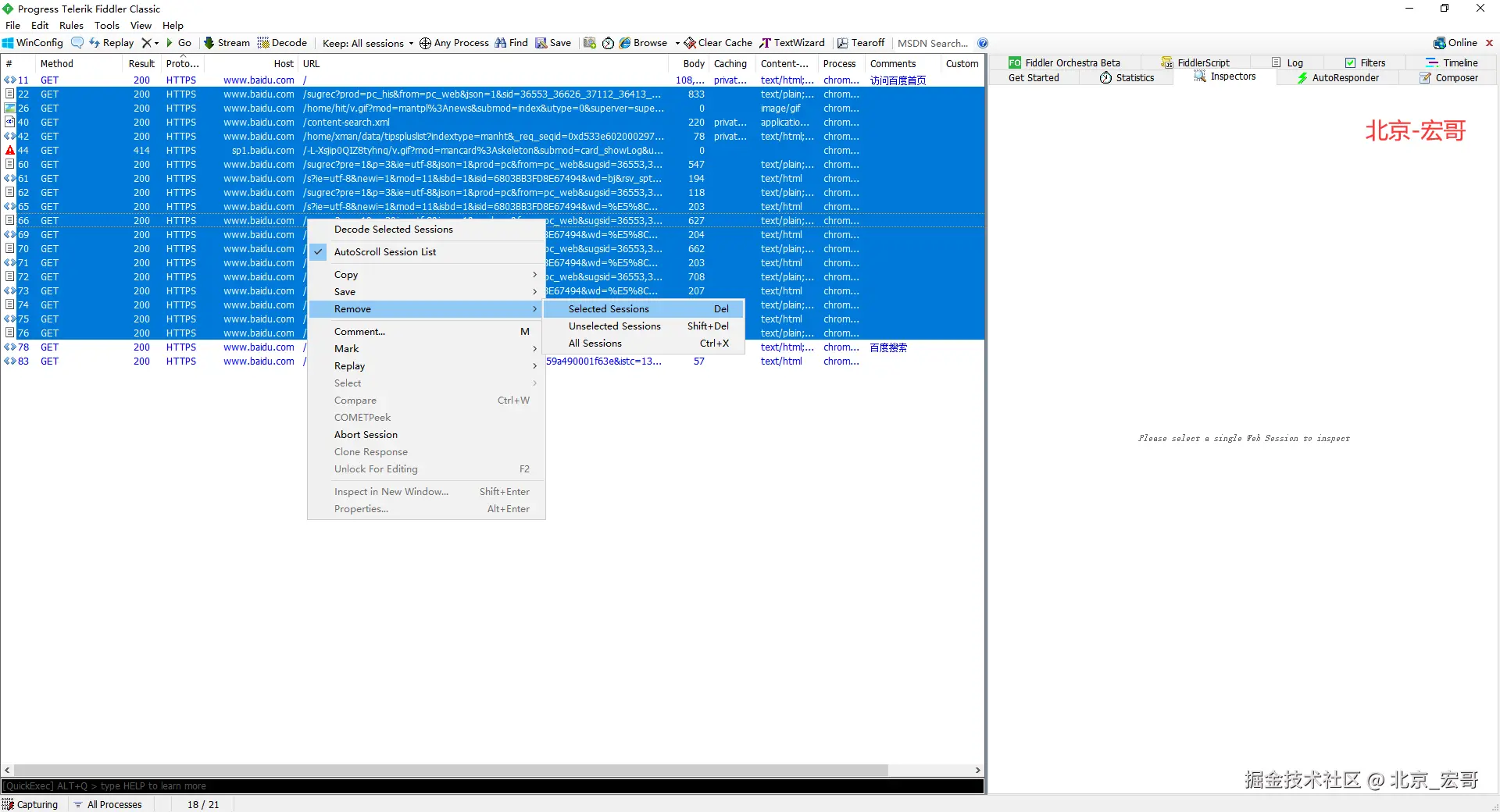Choose Abort Session in context menu
This screenshot has height=812, width=1500.
click(x=427, y=434)
